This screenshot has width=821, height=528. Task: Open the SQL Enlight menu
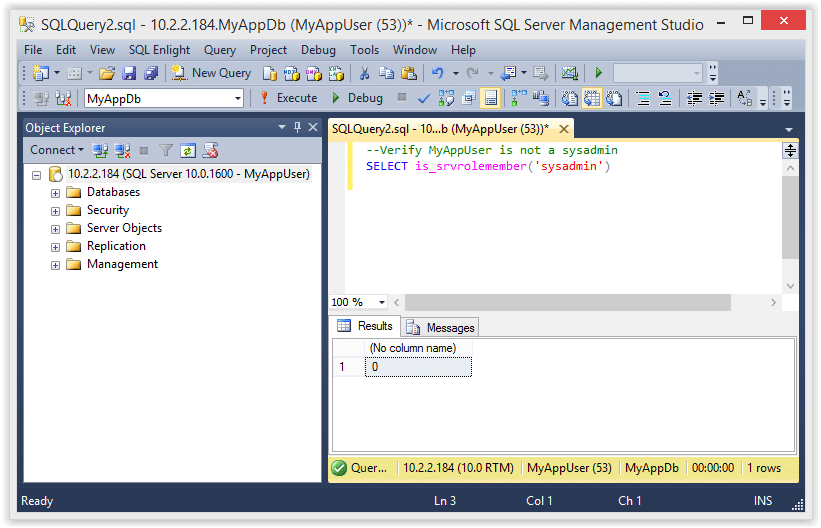(x=159, y=50)
